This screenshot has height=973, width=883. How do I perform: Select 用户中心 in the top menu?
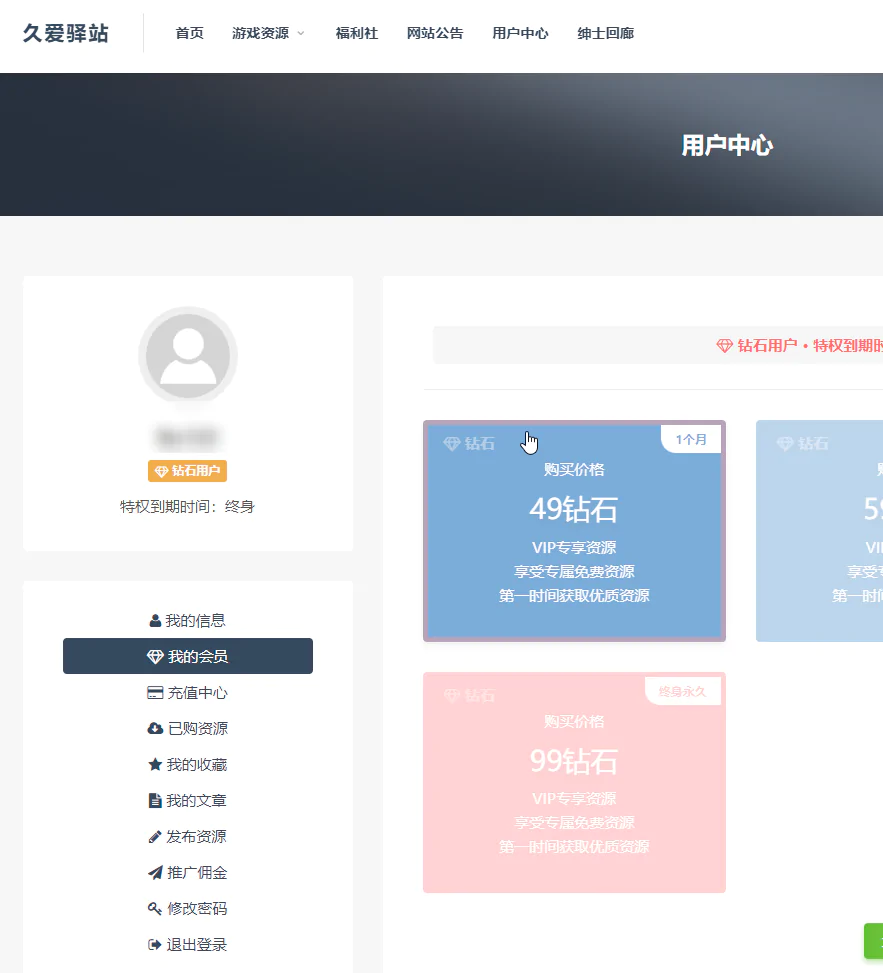click(520, 34)
